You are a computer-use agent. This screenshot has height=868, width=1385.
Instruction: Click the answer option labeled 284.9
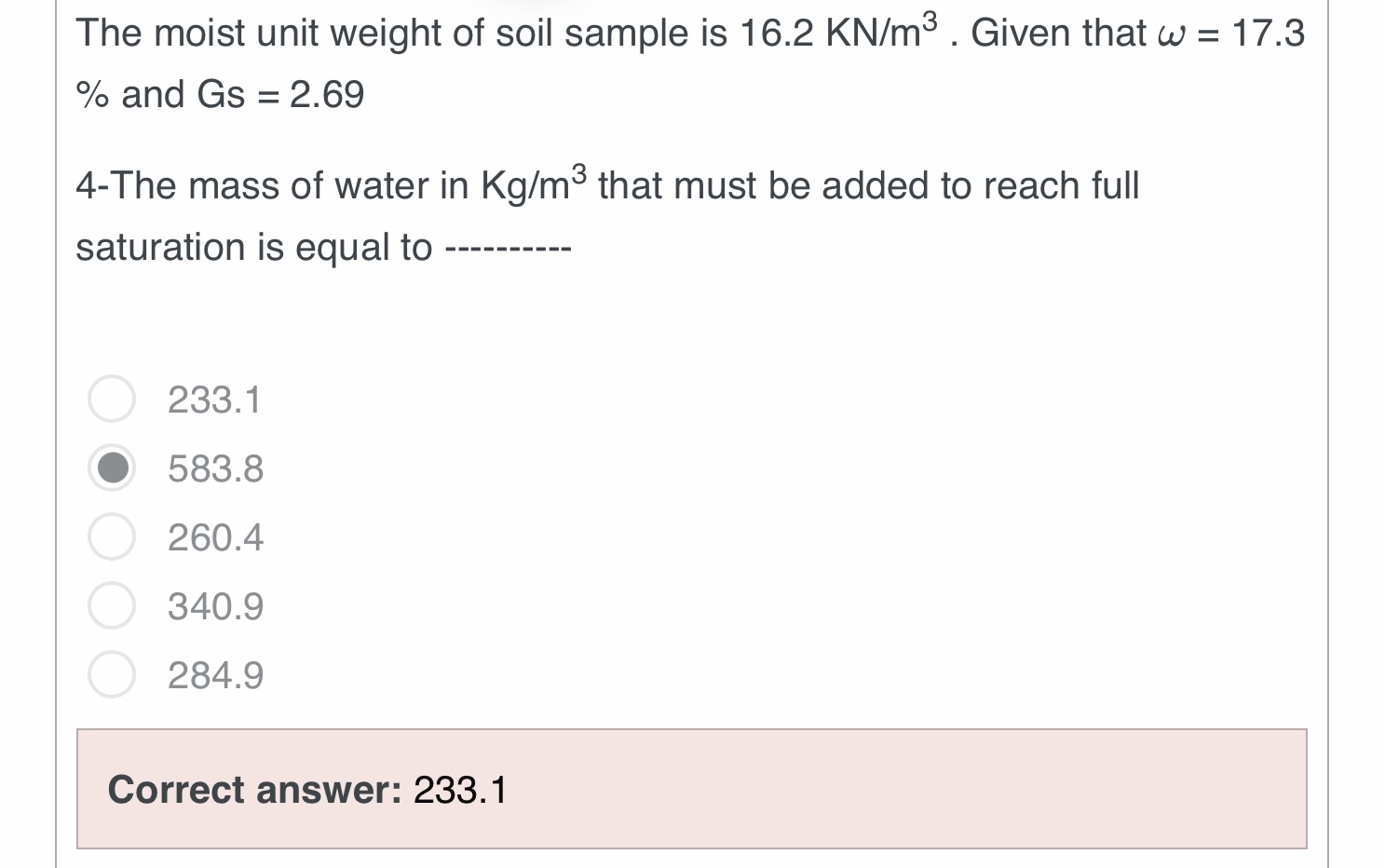point(215,674)
